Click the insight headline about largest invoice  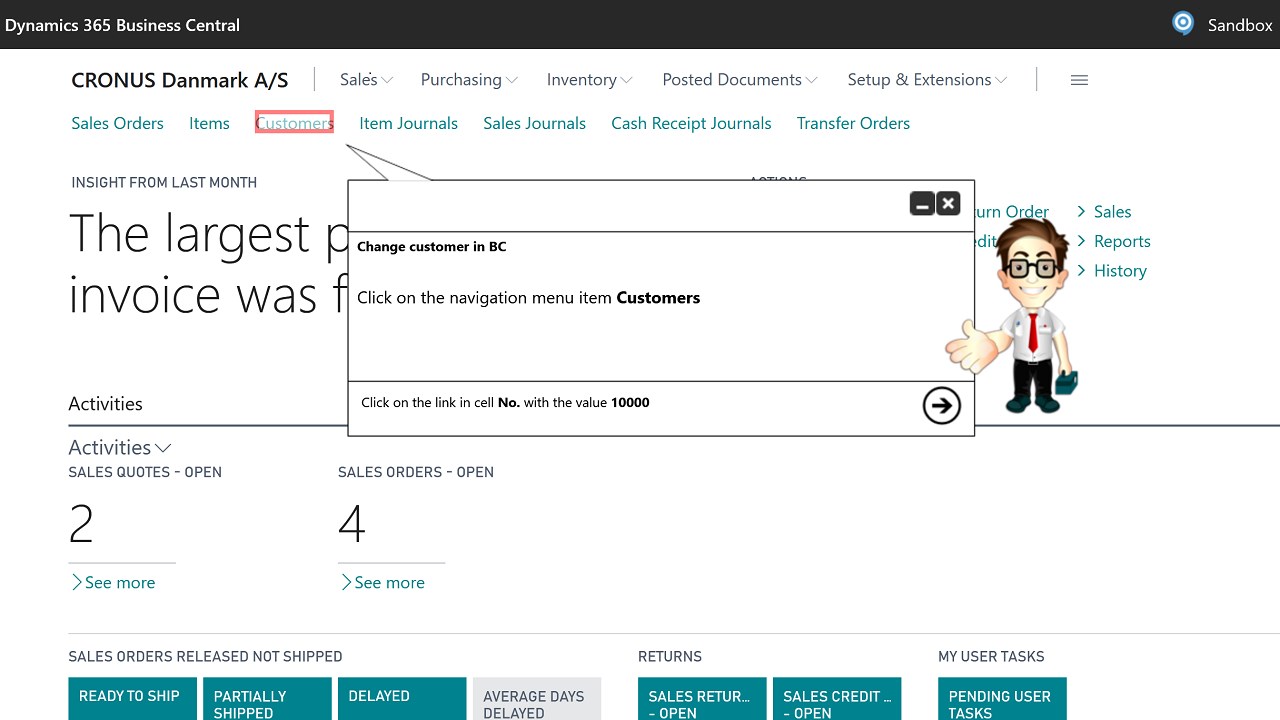(208, 264)
